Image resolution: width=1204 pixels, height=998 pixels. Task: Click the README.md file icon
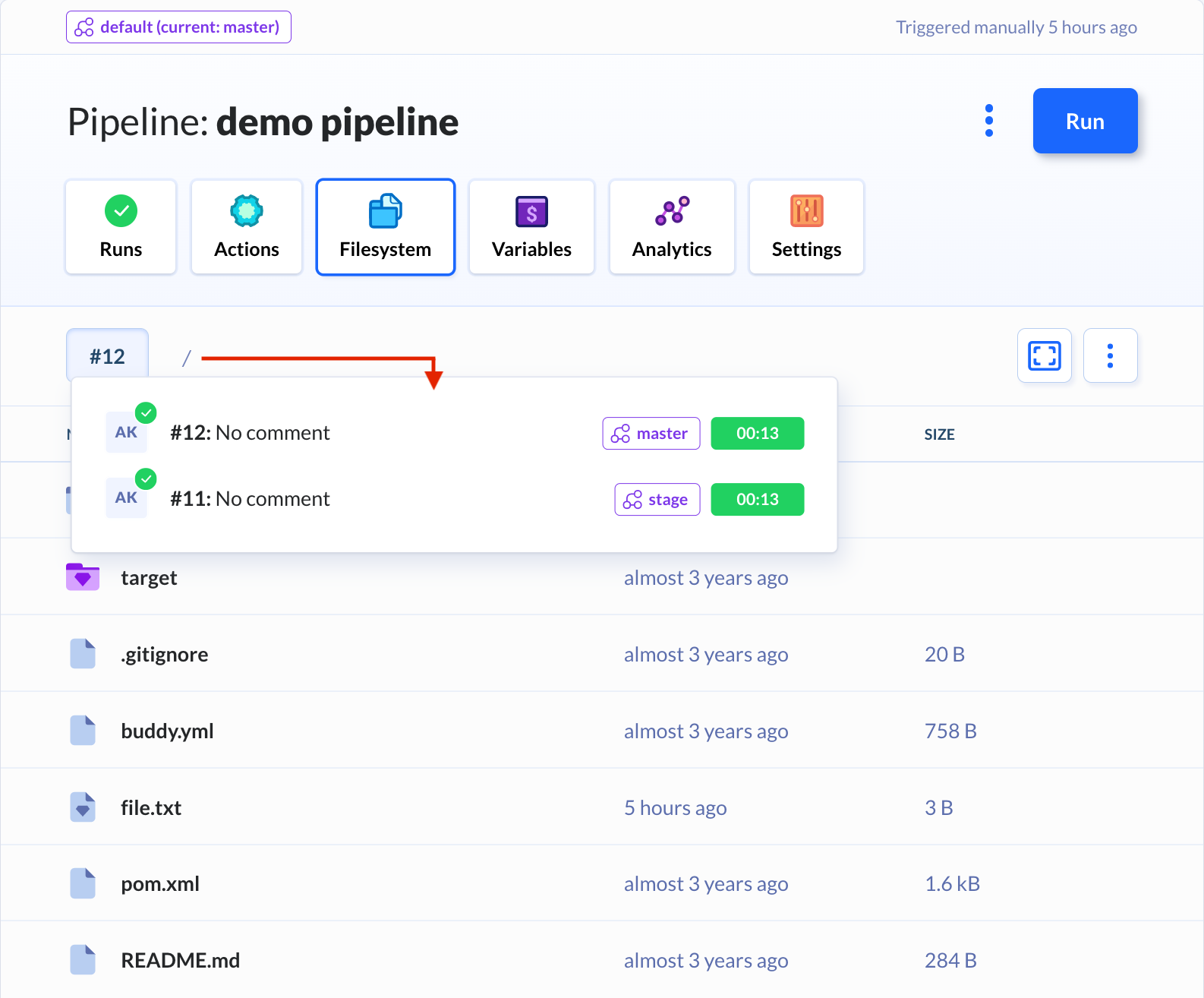pos(83,959)
